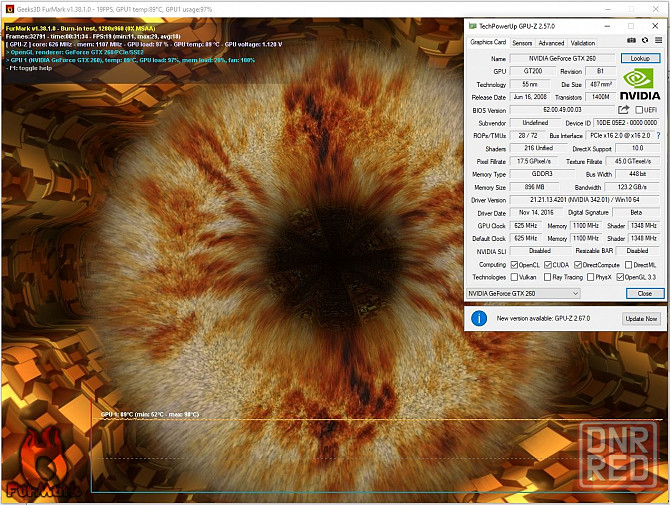
Task: Click the Shaders field 216 Unified
Action: coord(538,148)
